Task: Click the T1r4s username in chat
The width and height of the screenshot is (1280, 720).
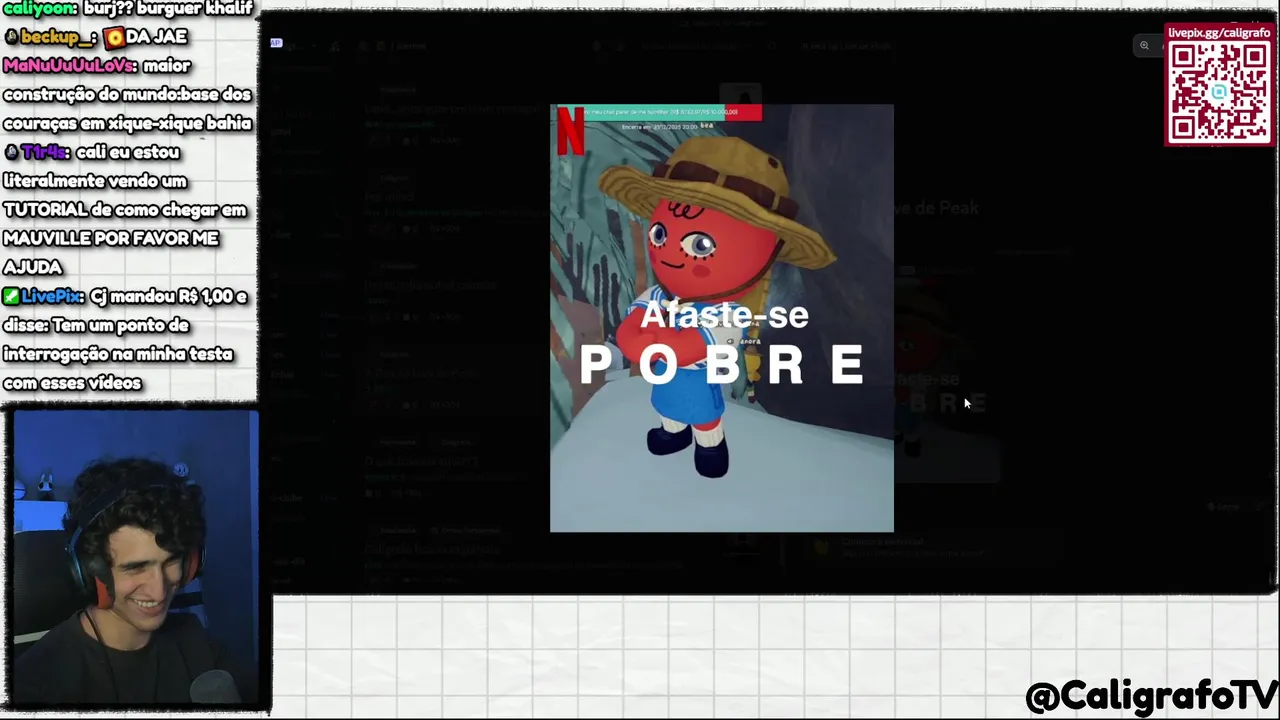Action: [44, 153]
